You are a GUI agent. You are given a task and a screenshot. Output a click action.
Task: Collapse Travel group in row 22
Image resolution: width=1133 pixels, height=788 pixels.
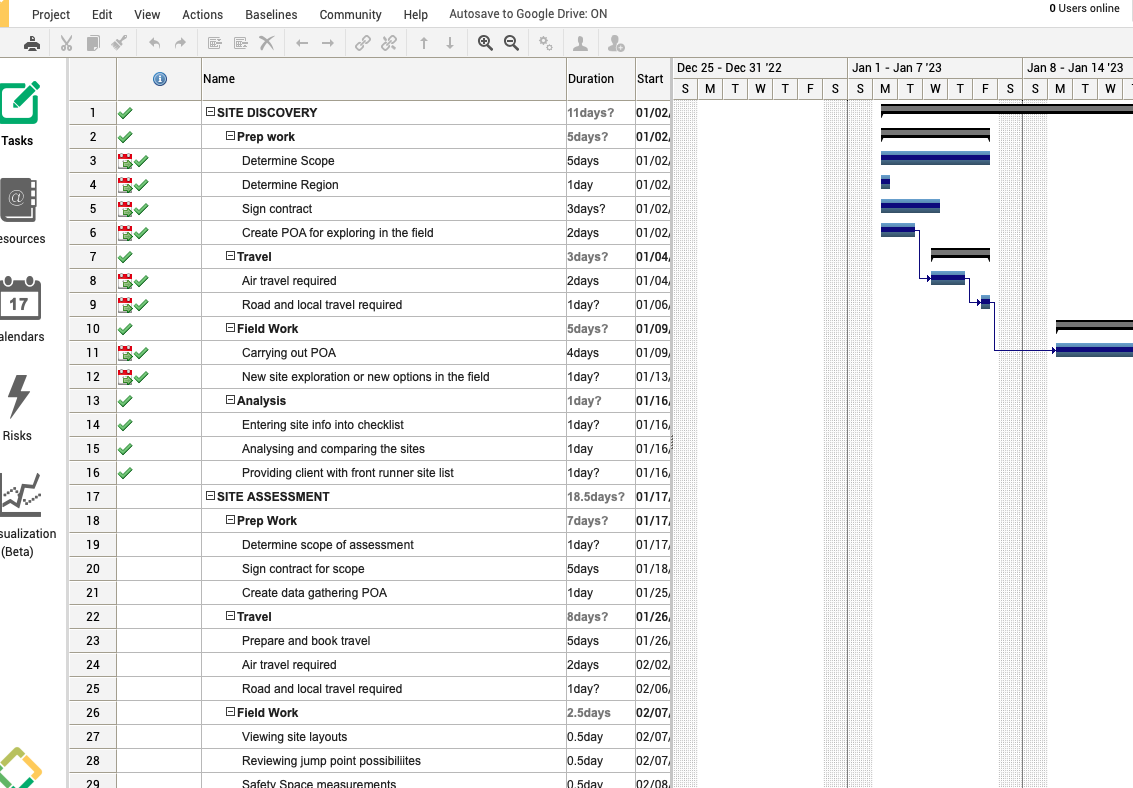[x=231, y=616]
